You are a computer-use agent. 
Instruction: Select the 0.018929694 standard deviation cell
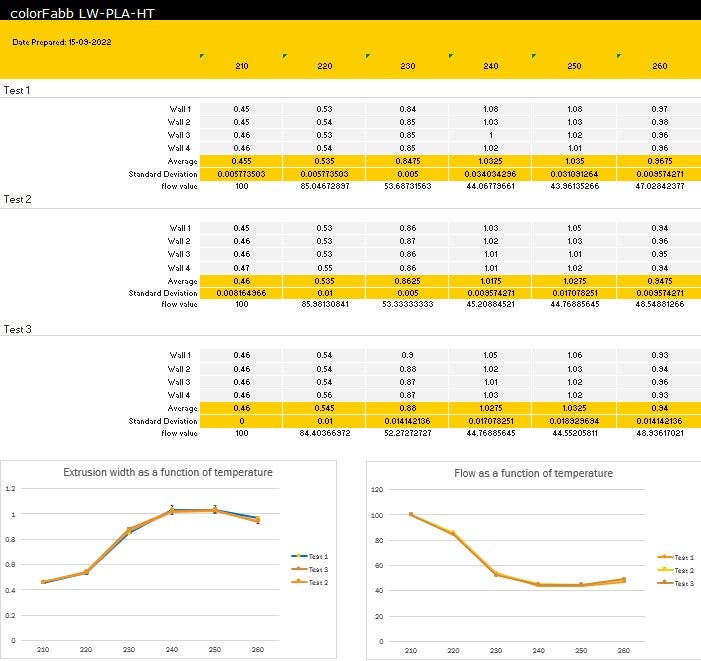[x=574, y=421]
